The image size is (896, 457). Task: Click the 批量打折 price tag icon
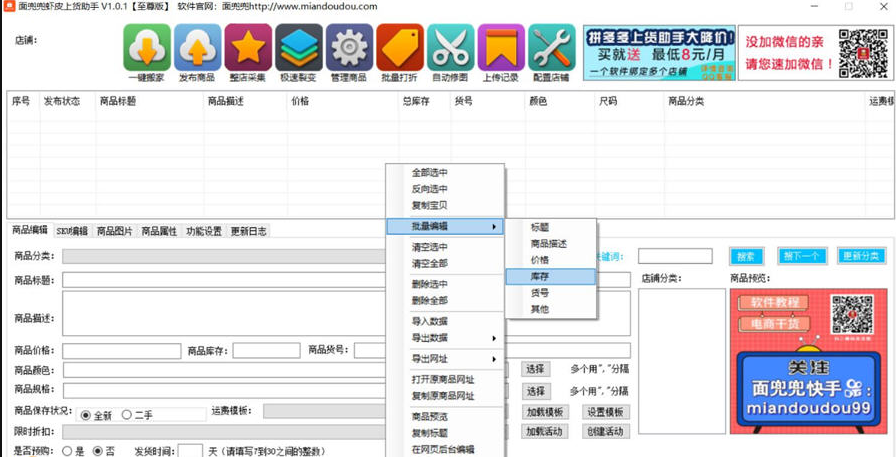pos(400,47)
